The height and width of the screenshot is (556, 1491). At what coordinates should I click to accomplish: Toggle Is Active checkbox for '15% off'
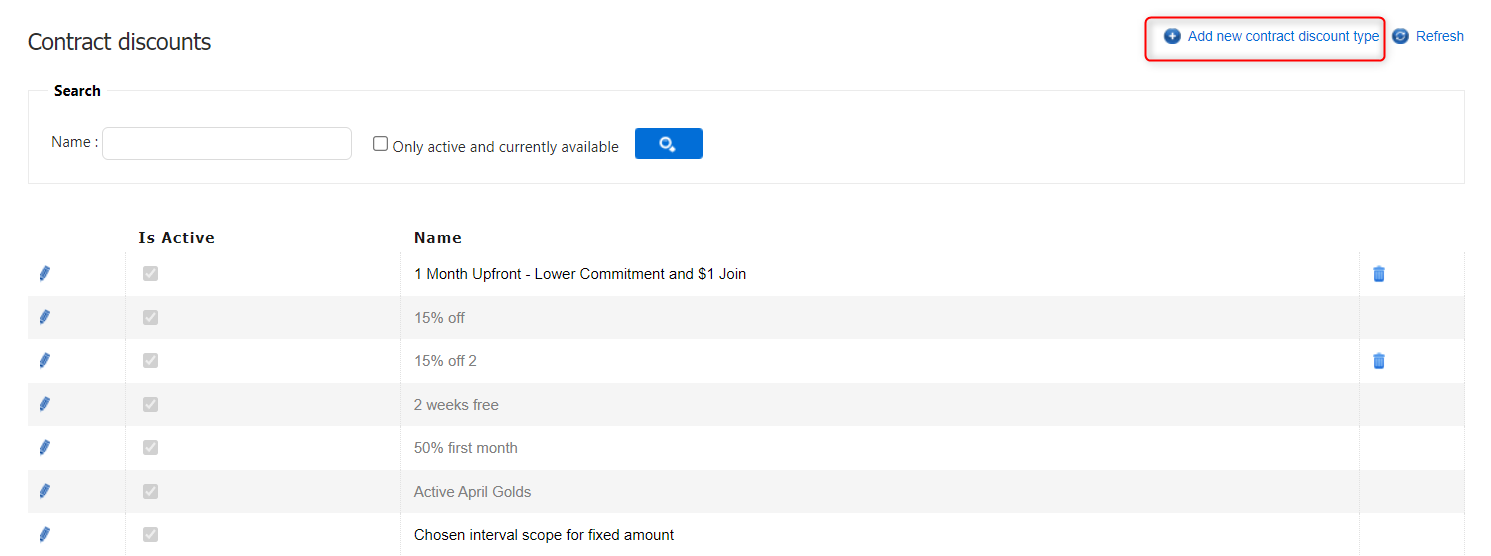click(x=150, y=318)
